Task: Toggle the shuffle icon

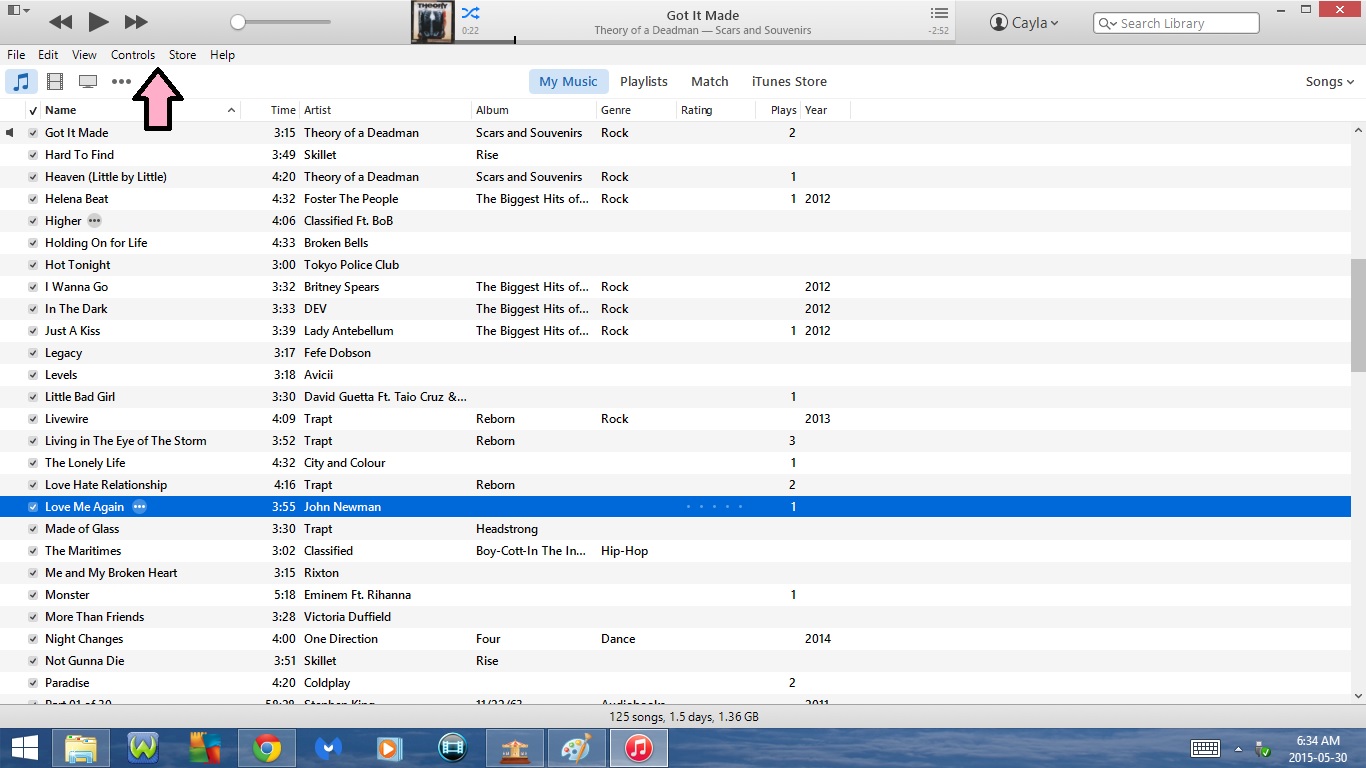Action: click(x=470, y=13)
